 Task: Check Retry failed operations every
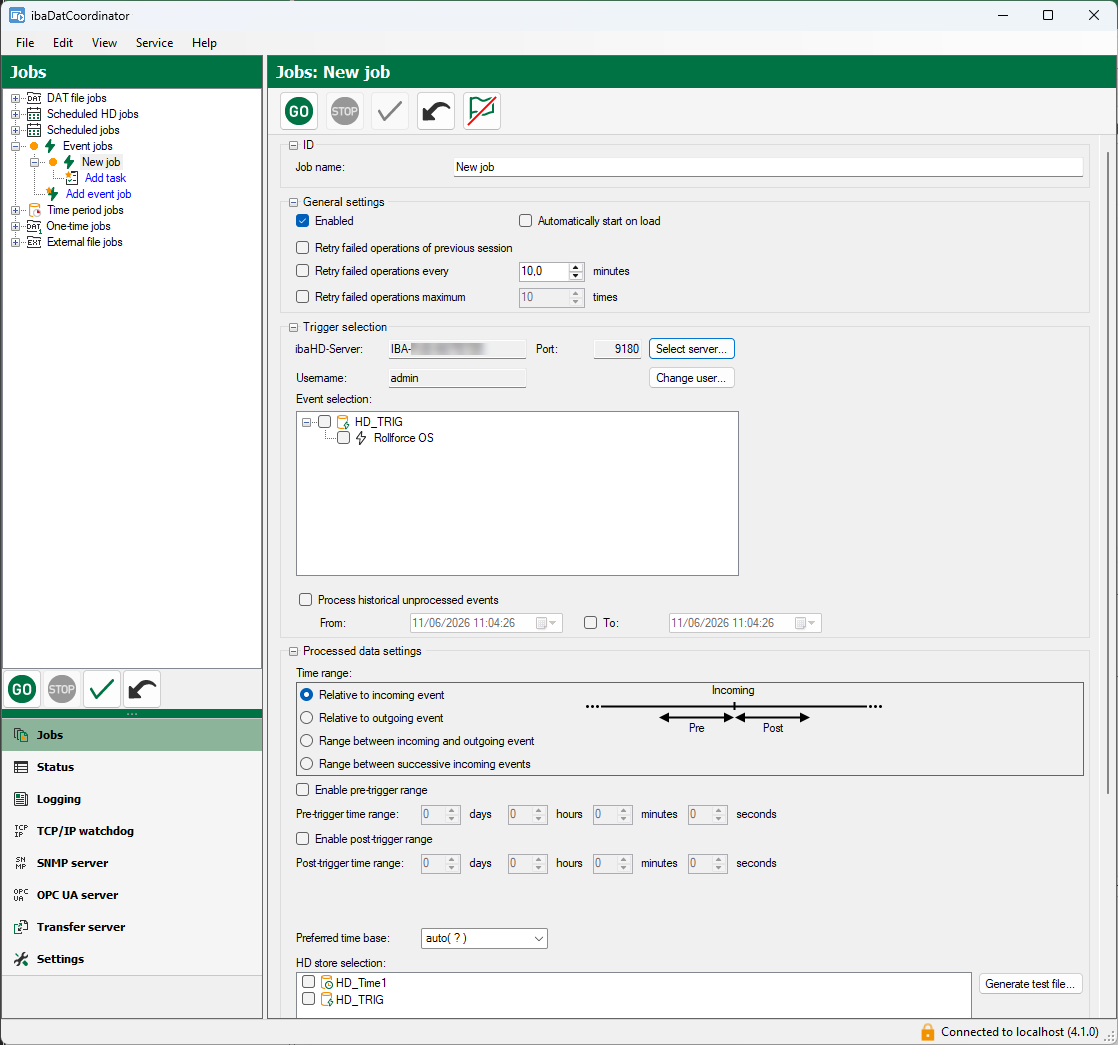[302, 271]
